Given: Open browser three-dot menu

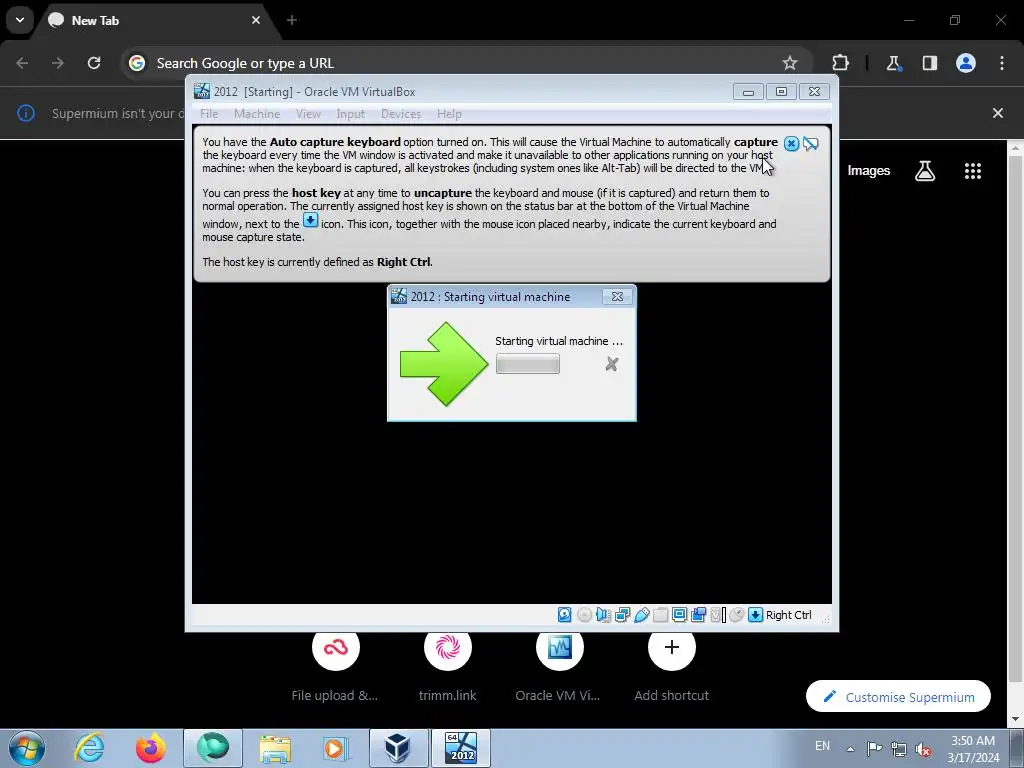Looking at the screenshot, I should pyautogui.click(x=1002, y=63).
